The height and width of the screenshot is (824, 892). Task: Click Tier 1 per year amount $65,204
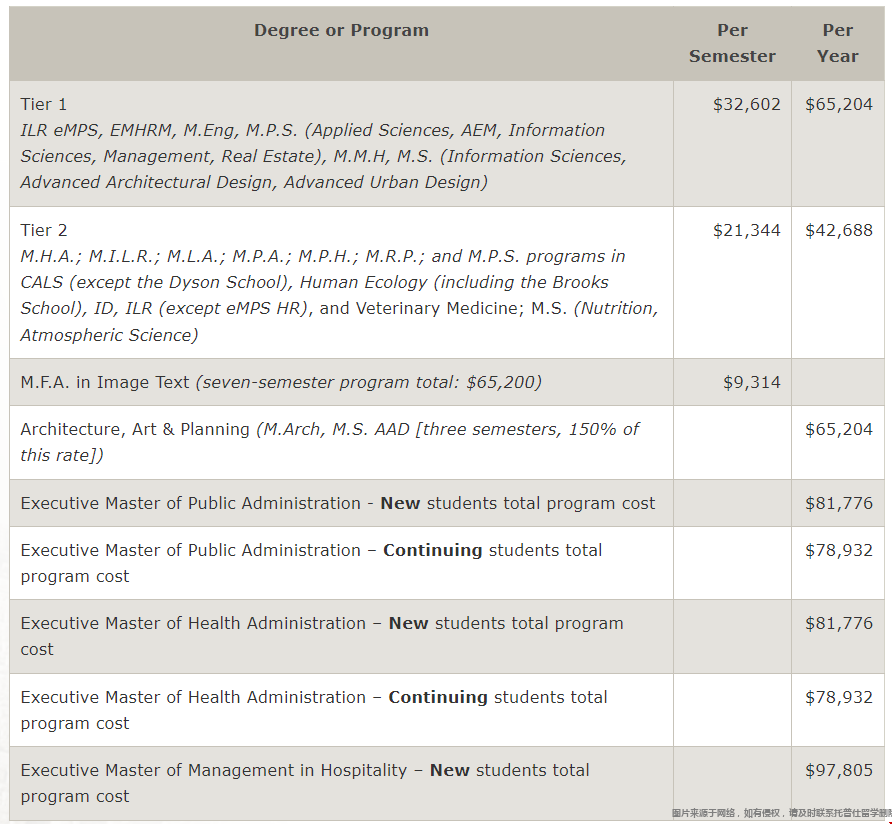839,104
